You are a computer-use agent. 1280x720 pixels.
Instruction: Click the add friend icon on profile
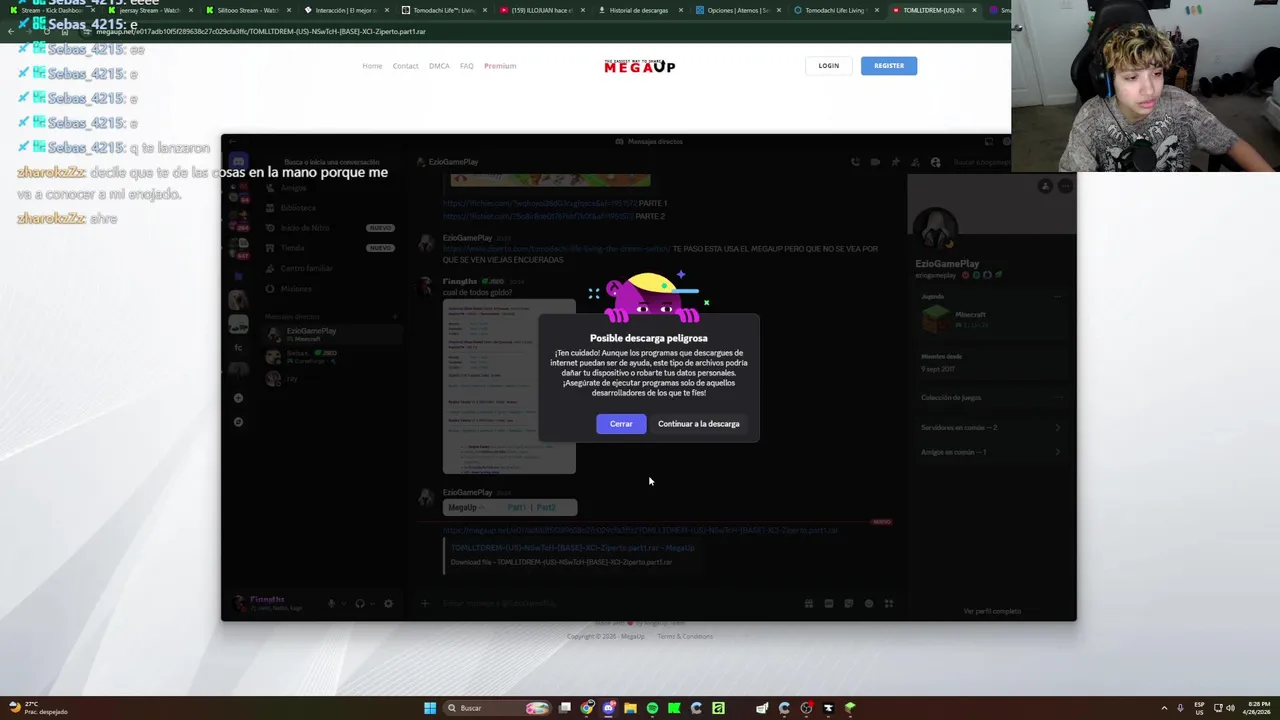click(1045, 186)
